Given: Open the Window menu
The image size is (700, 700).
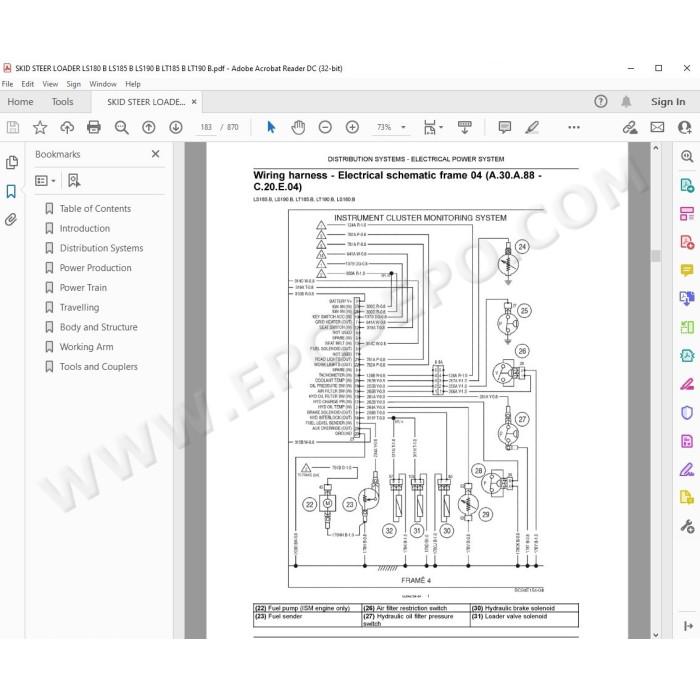Looking at the screenshot, I should [103, 84].
